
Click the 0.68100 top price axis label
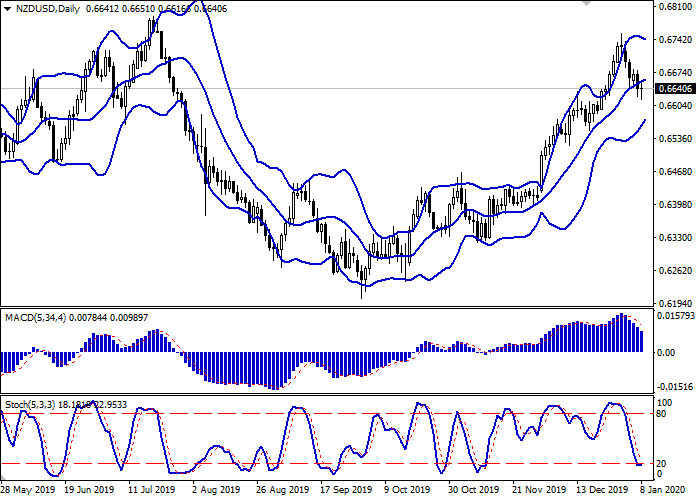click(x=675, y=8)
